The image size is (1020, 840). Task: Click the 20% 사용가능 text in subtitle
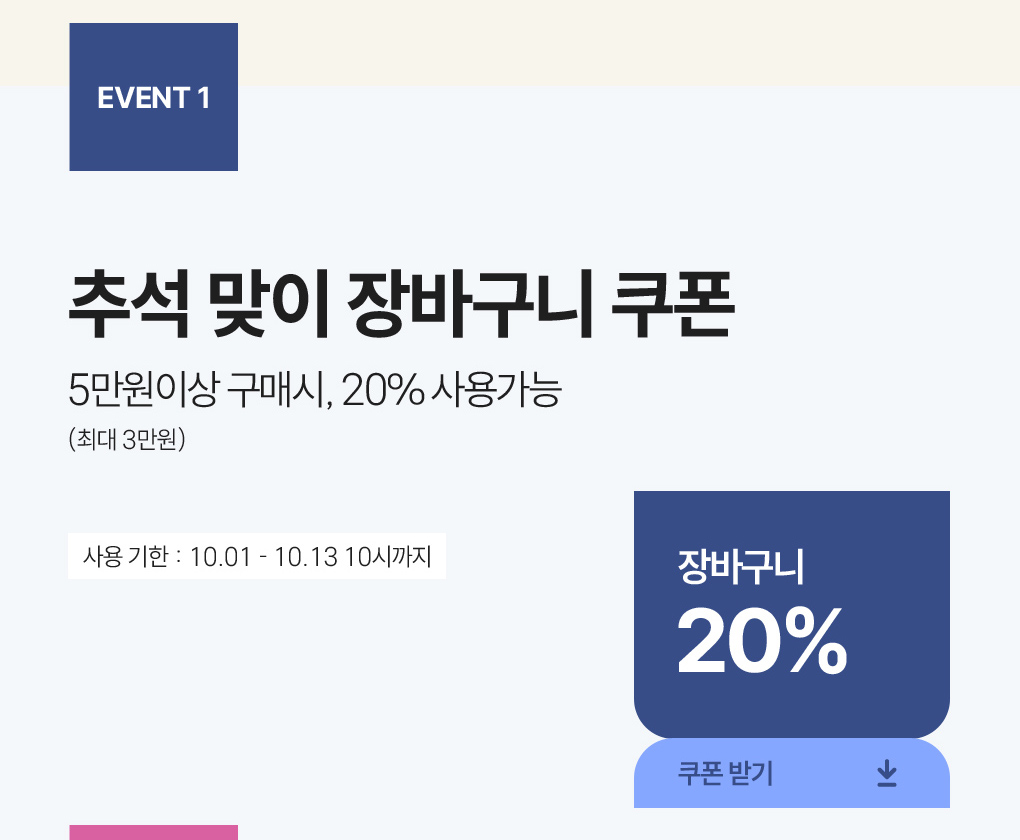pyautogui.click(x=451, y=390)
